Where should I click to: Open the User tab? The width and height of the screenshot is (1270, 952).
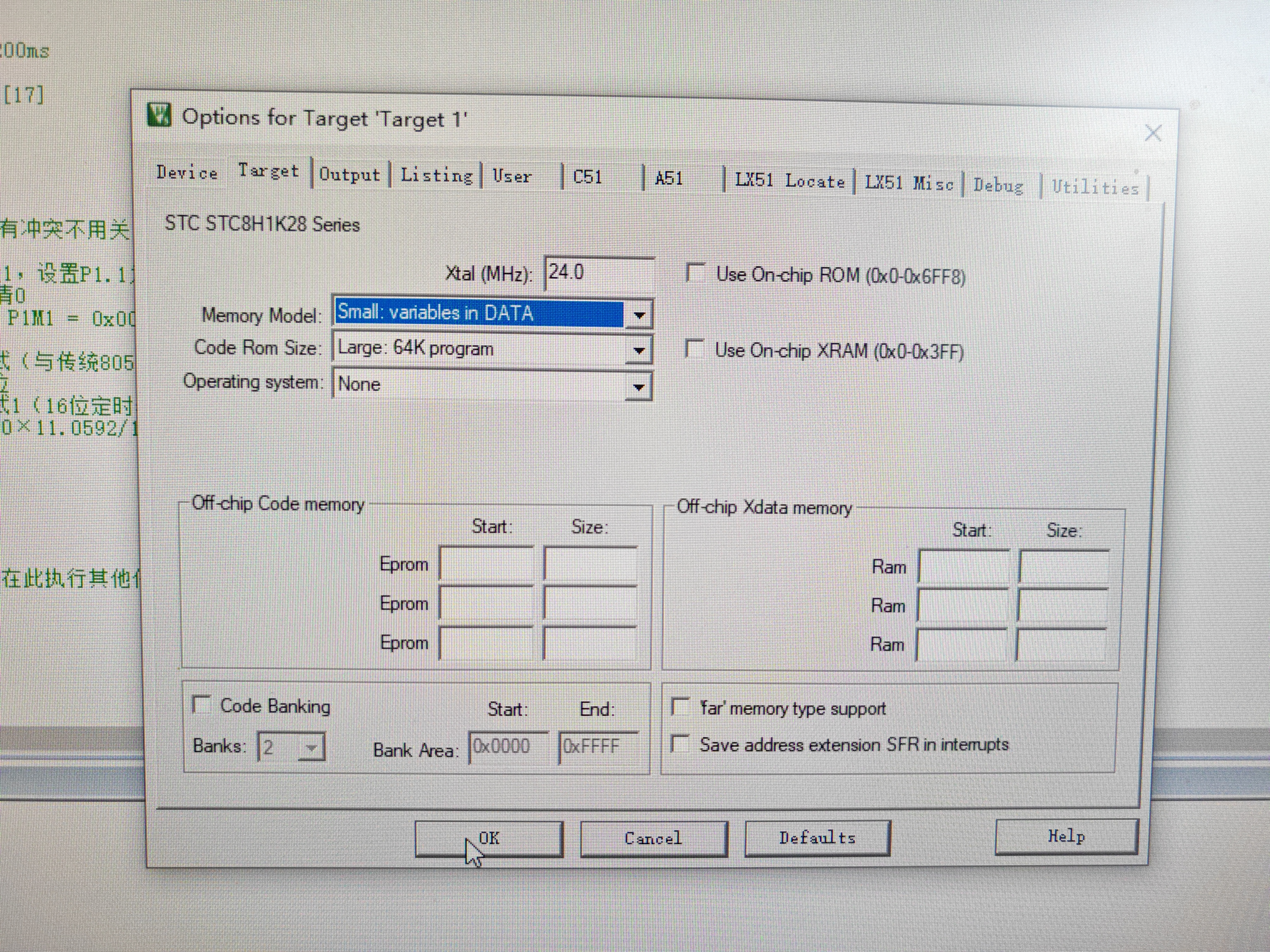point(512,176)
